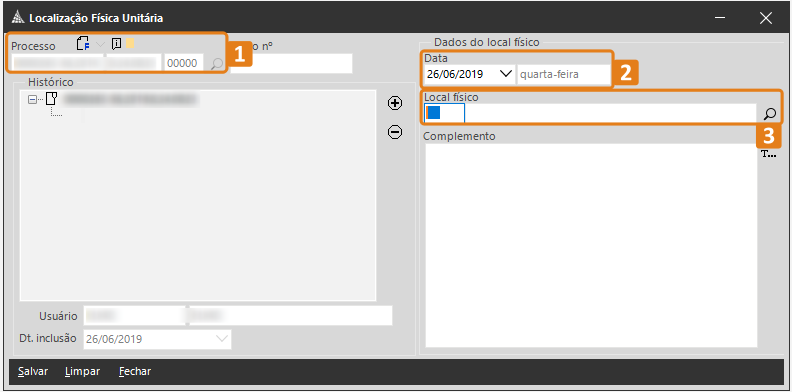792x392 pixels.
Task: Click the blurred Processo number field
Action: [86, 63]
